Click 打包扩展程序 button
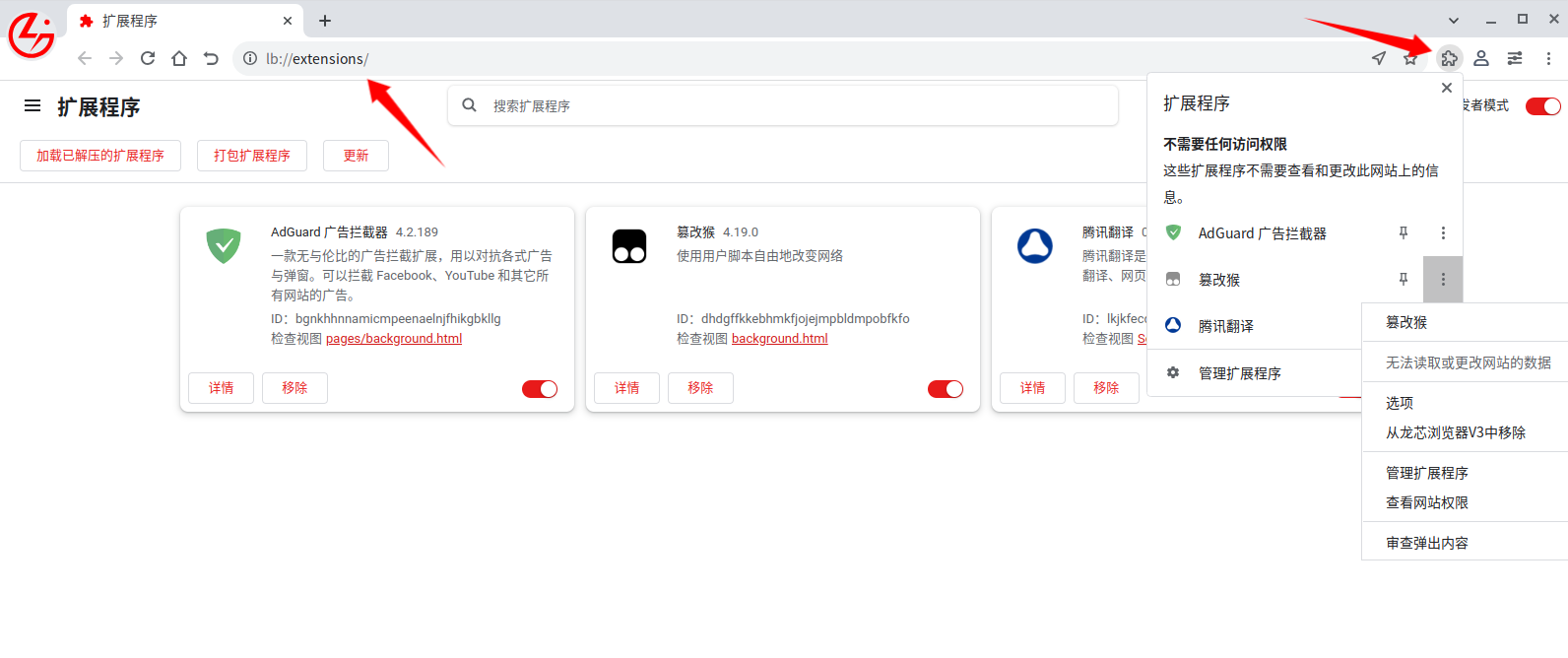This screenshot has height=658, width=1568. pyautogui.click(x=252, y=156)
